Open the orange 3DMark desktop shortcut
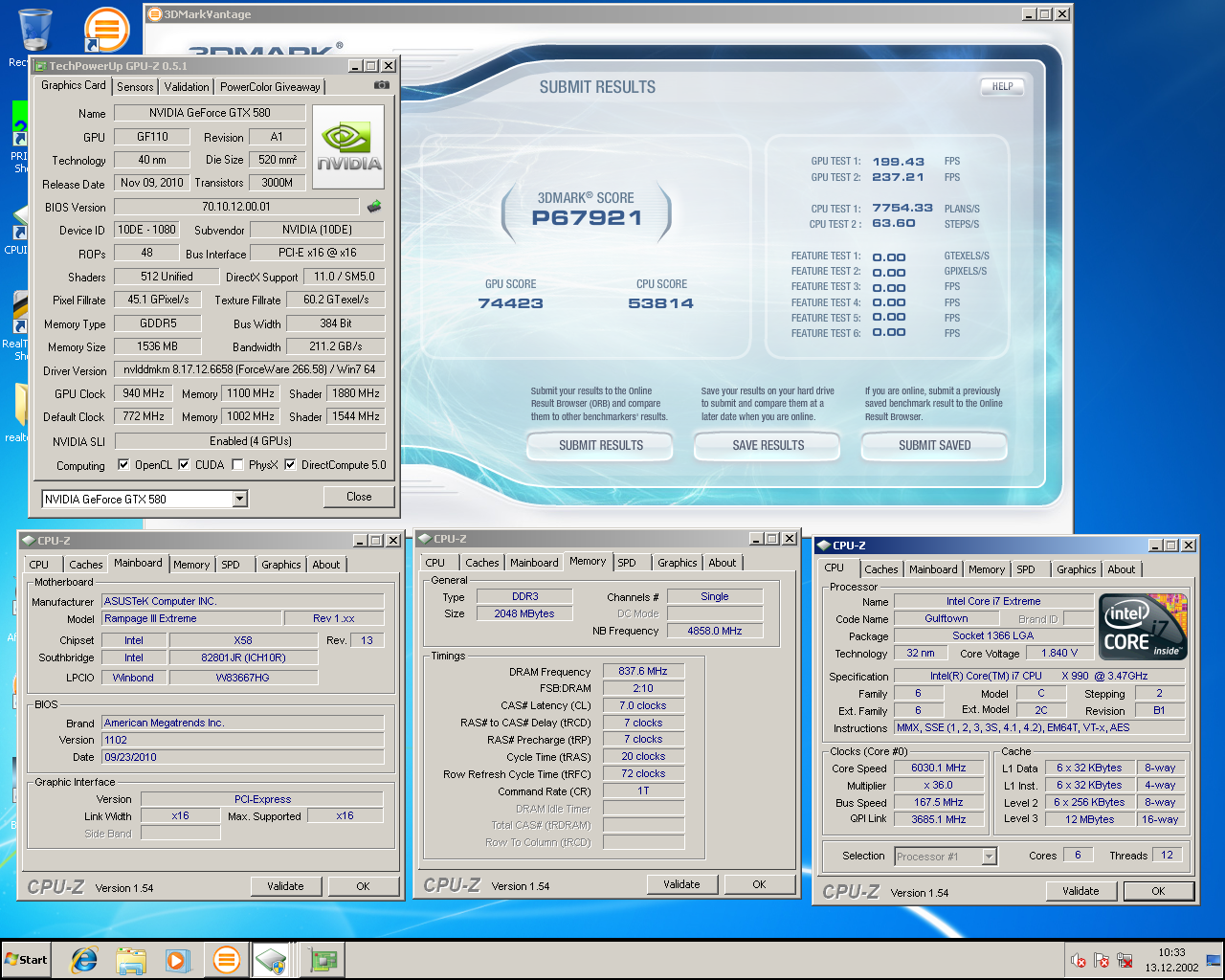 pyautogui.click(x=106, y=29)
